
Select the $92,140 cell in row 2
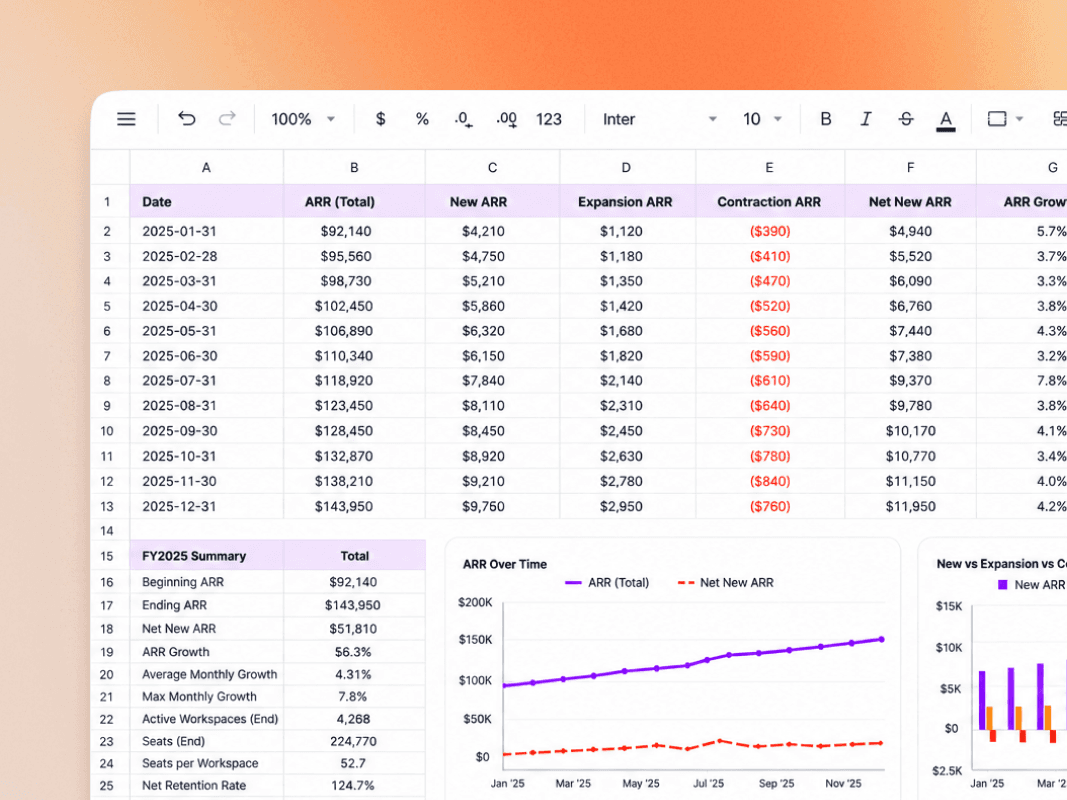tap(354, 231)
